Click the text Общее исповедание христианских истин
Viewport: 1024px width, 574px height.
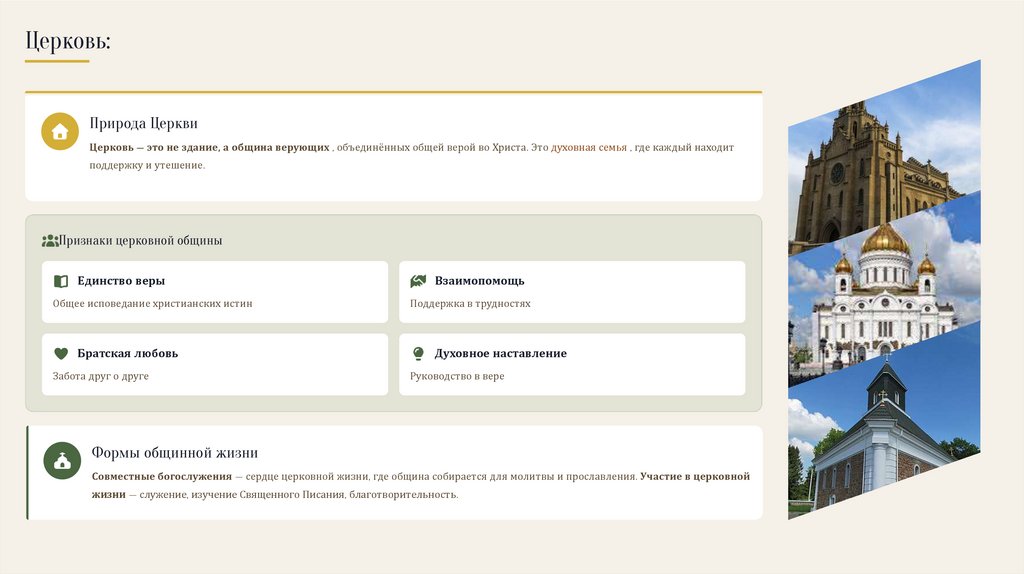click(x=152, y=304)
